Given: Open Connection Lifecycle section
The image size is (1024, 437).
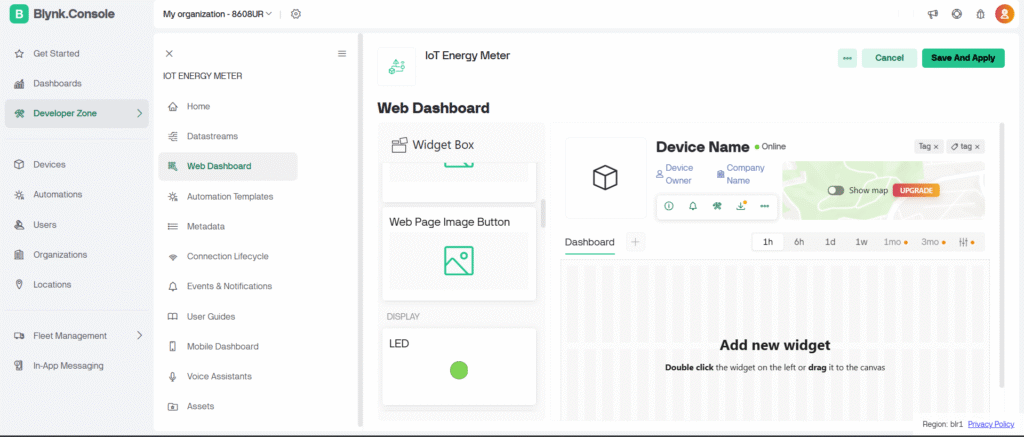Looking at the screenshot, I should [228, 257].
